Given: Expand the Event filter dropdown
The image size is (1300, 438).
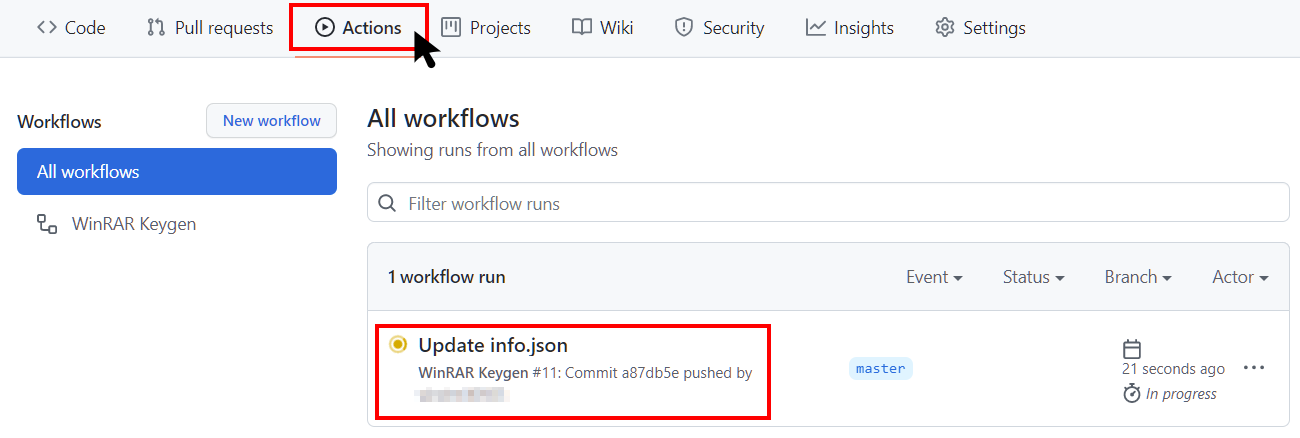Looking at the screenshot, I should coord(934,277).
